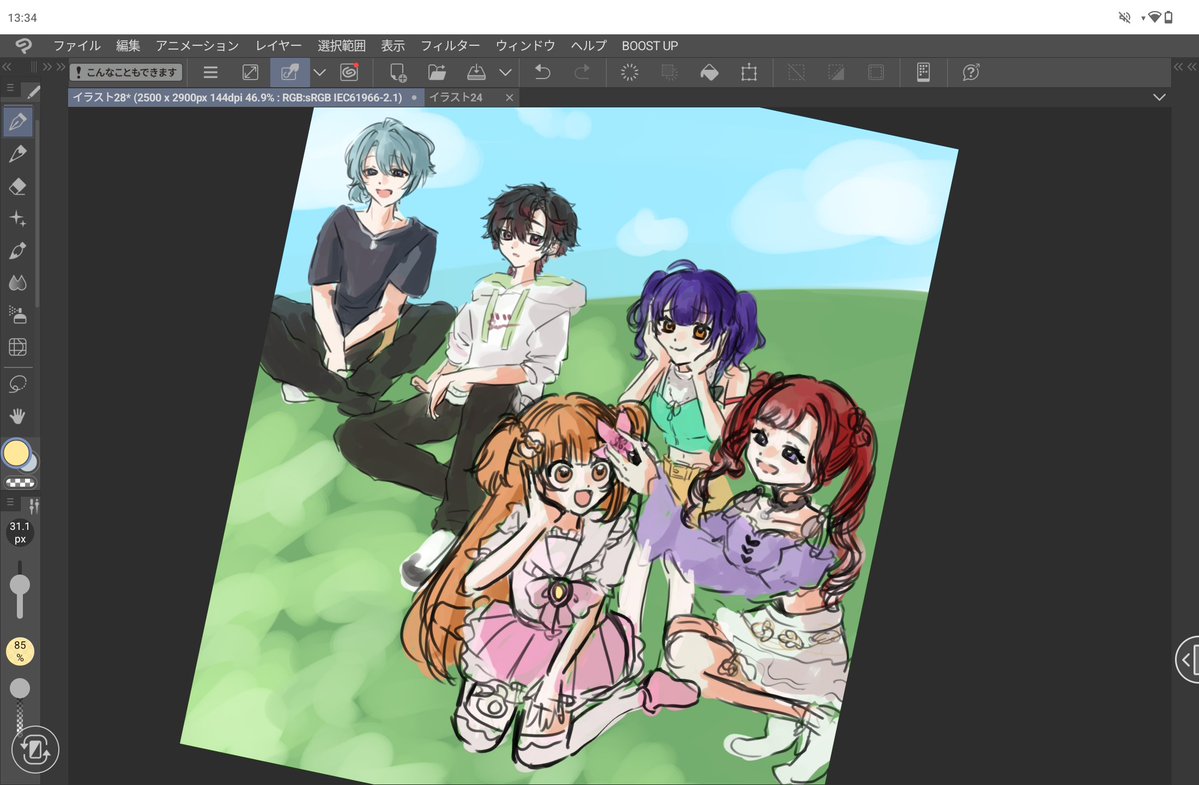Open the 表示 menu
The width and height of the screenshot is (1199, 785).
click(392, 46)
